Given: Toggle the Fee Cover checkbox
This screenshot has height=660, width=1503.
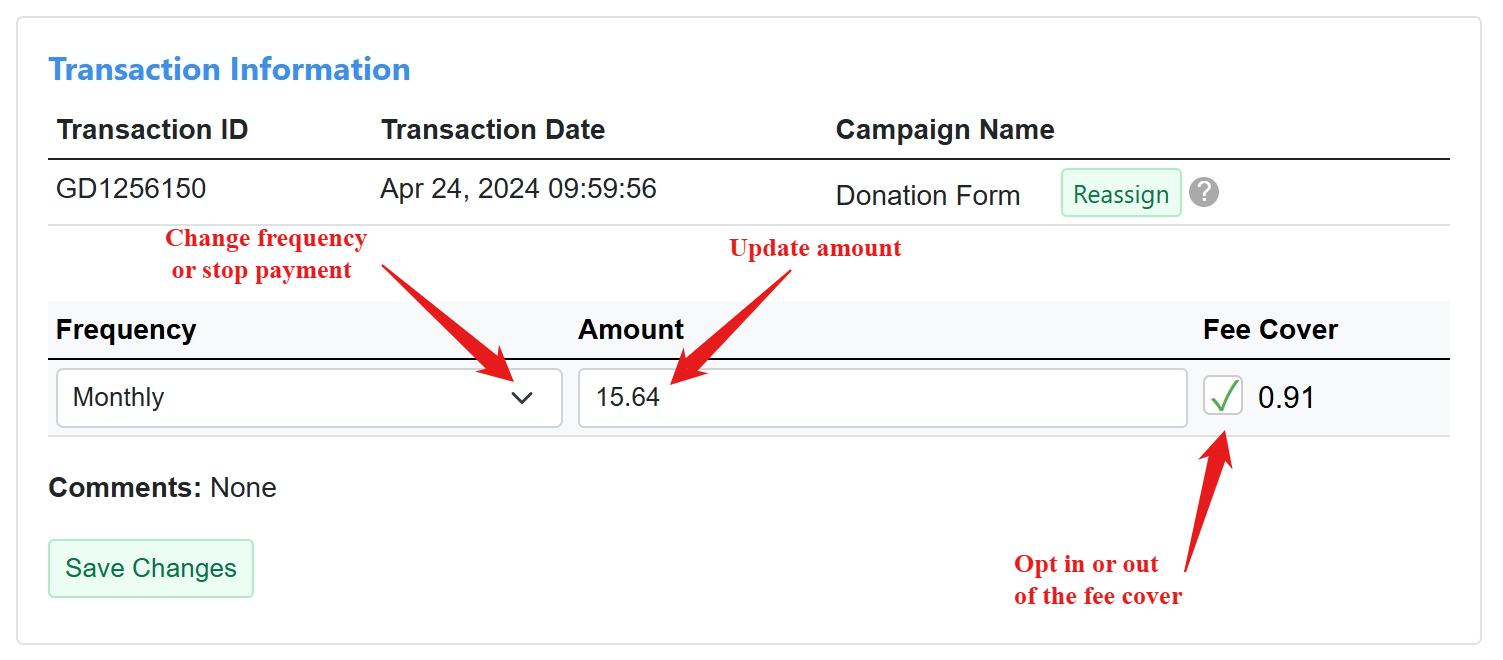Looking at the screenshot, I should 1223,396.
